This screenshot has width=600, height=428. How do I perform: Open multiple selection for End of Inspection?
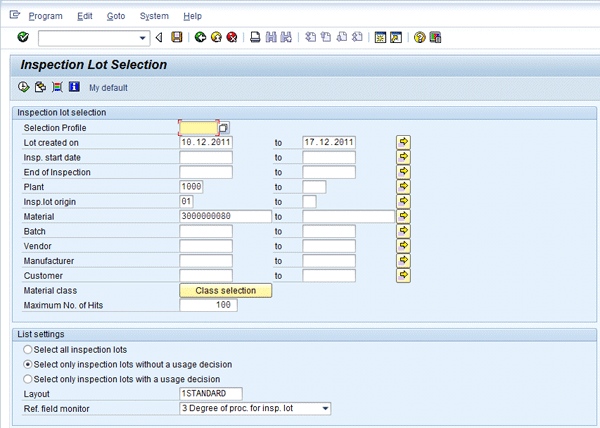(403, 172)
